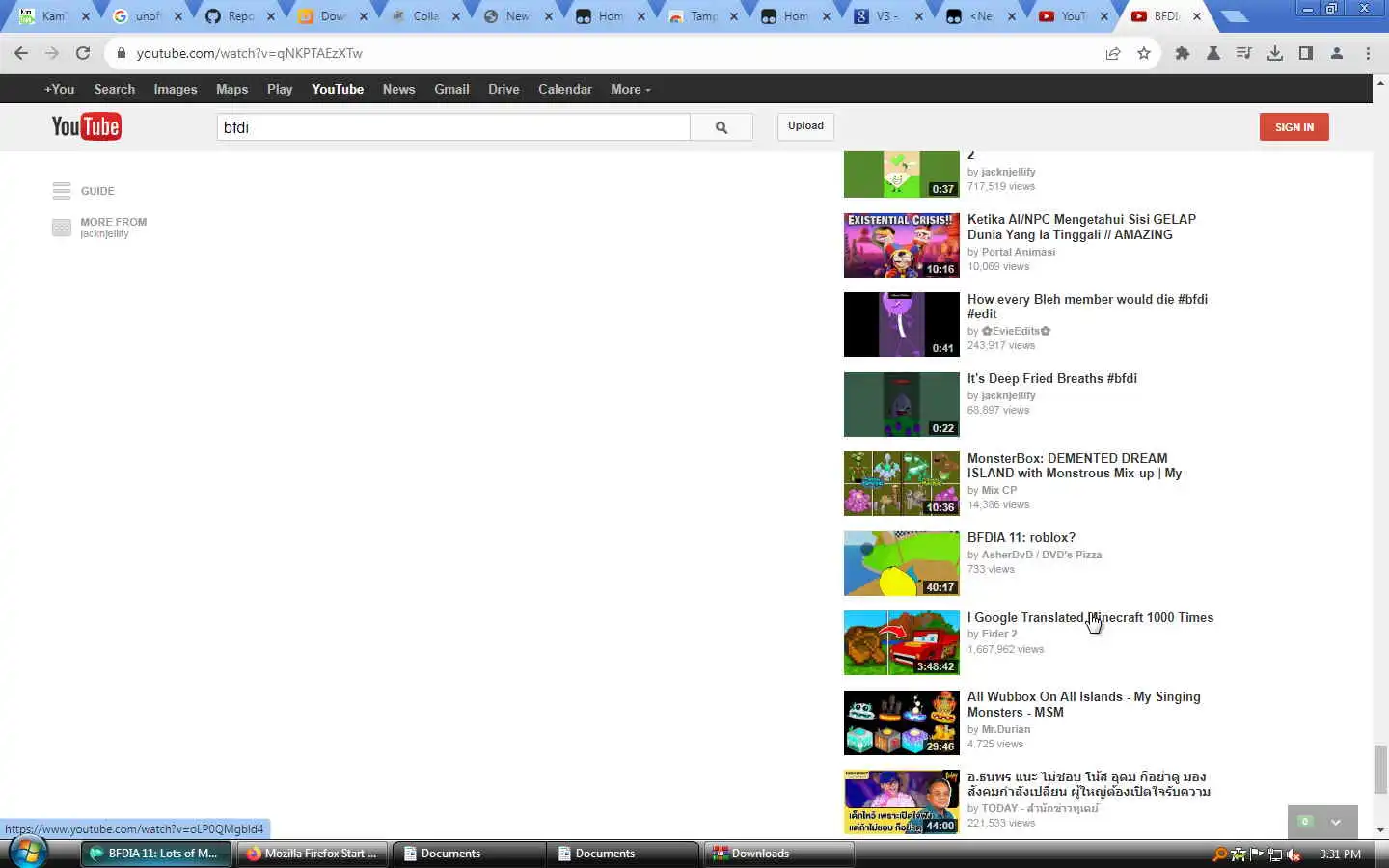1389x868 pixels.
Task: Expand the chevron in bottom-right widget
Action: click(x=1336, y=822)
